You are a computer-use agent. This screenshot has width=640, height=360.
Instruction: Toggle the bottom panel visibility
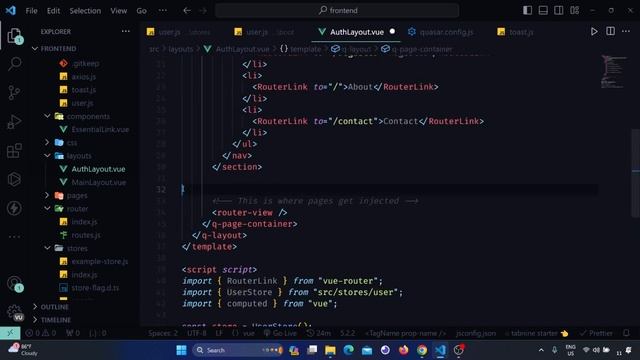tap(543, 10)
